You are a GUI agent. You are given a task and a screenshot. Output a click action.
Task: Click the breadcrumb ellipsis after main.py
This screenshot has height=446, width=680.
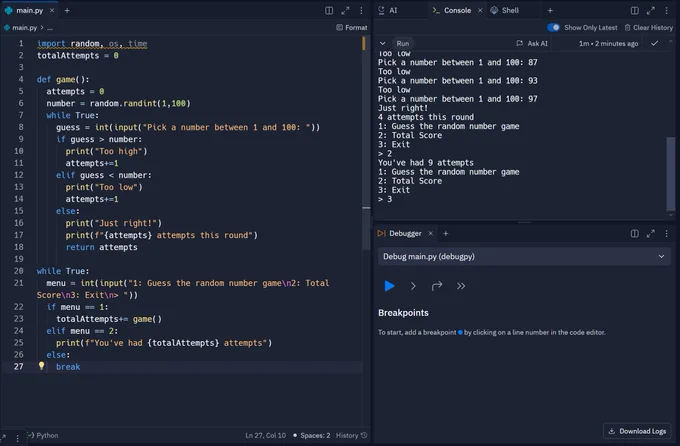50,27
